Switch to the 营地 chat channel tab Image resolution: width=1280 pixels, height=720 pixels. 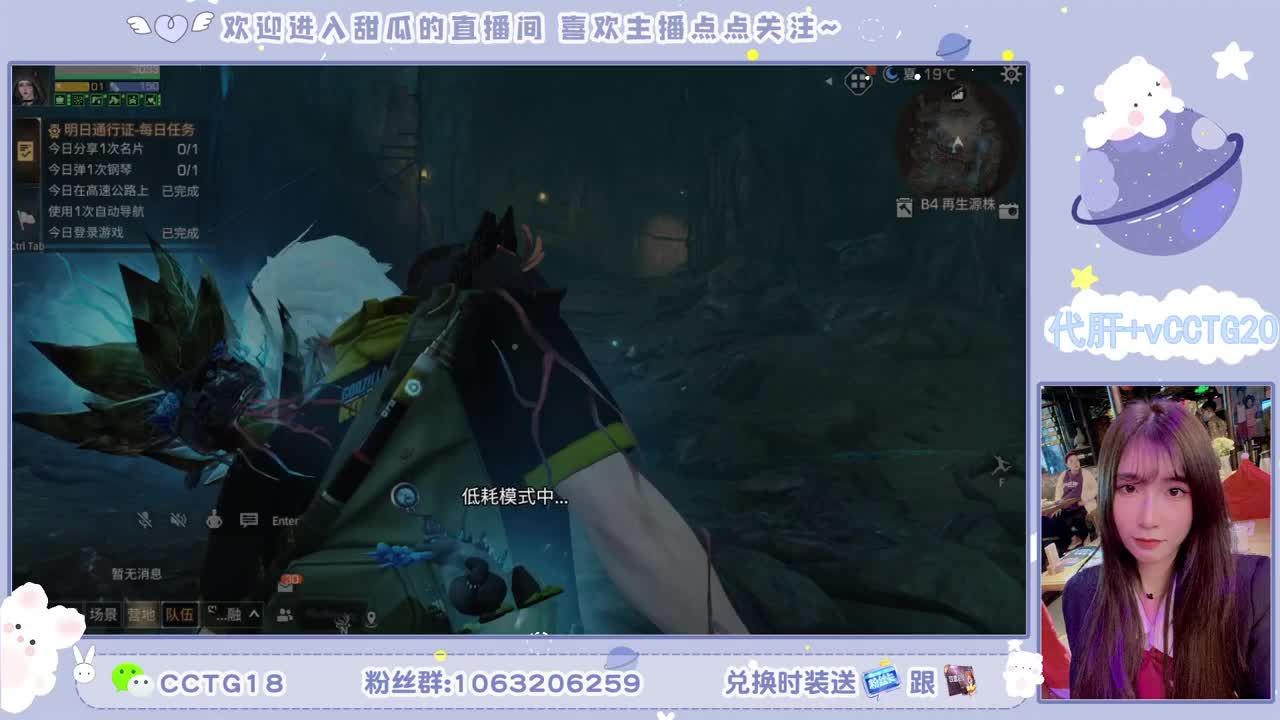(141, 614)
